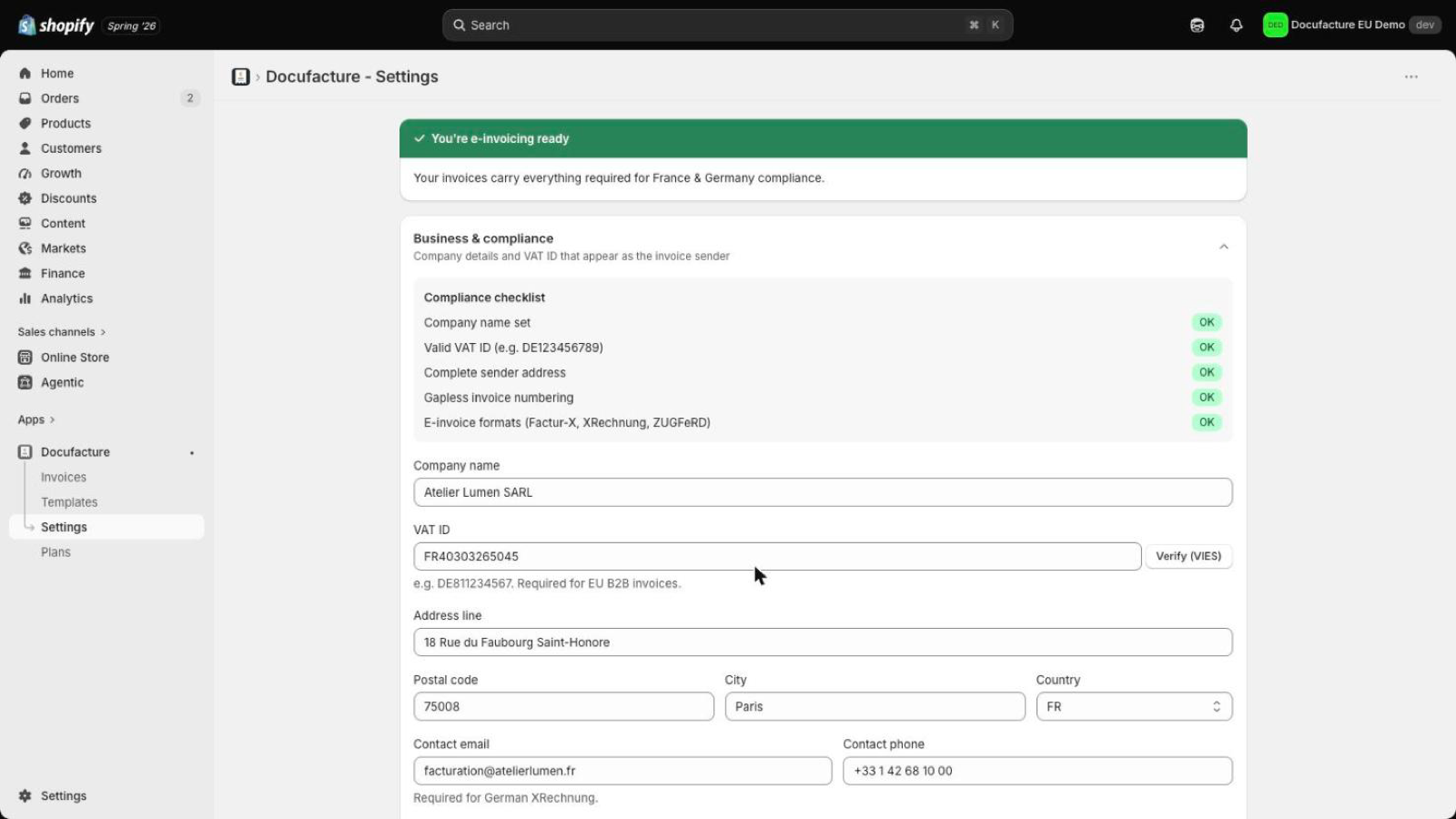Image resolution: width=1456 pixels, height=819 pixels.
Task: Click the Agentic channel icon
Action: [25, 383]
